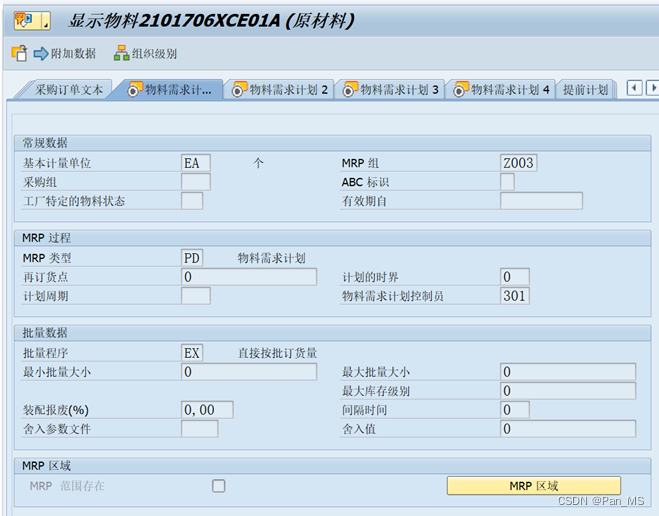The image size is (659, 516).
Task: Click the unit text 个
Action: click(x=258, y=163)
